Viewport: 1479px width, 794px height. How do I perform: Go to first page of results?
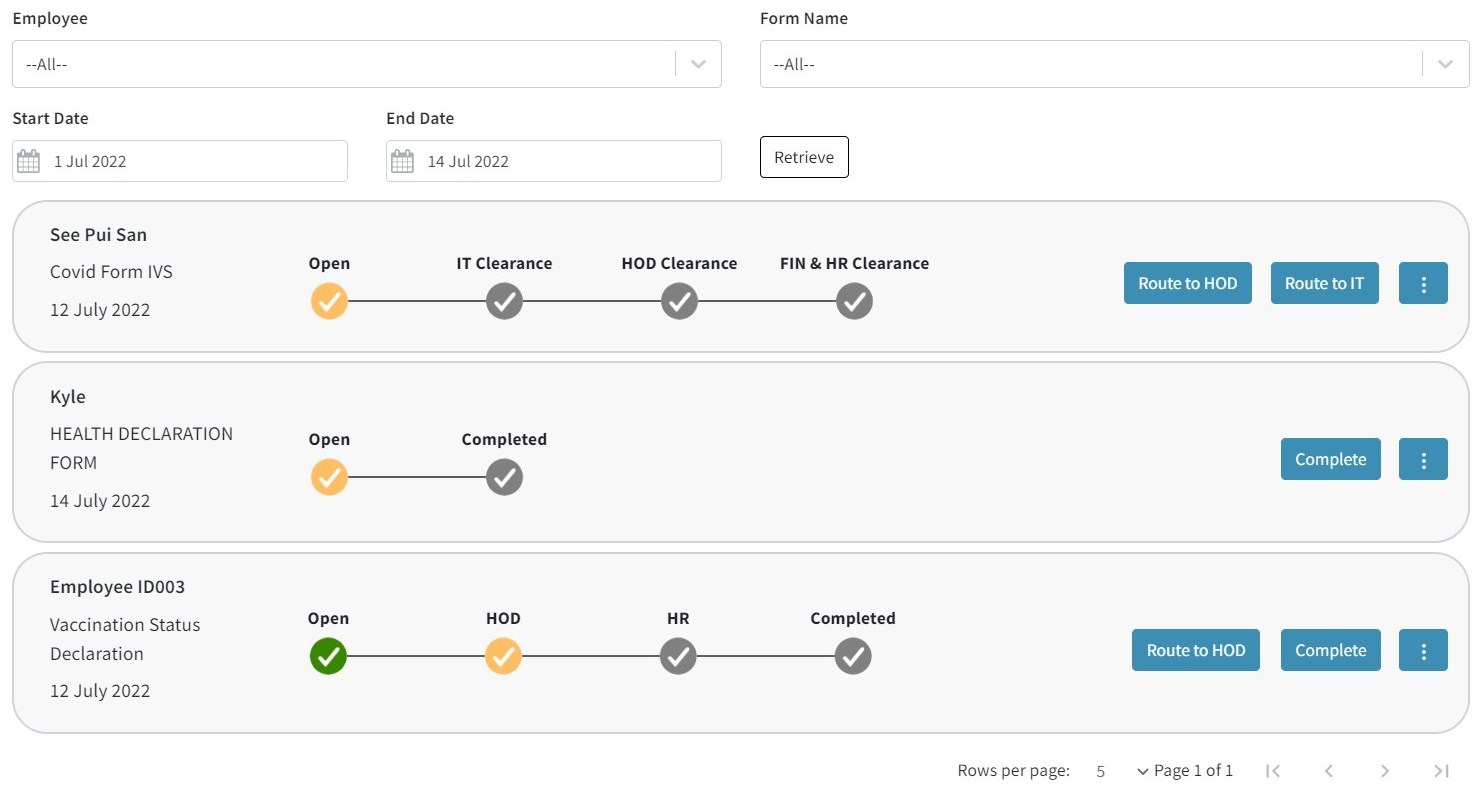click(1273, 770)
